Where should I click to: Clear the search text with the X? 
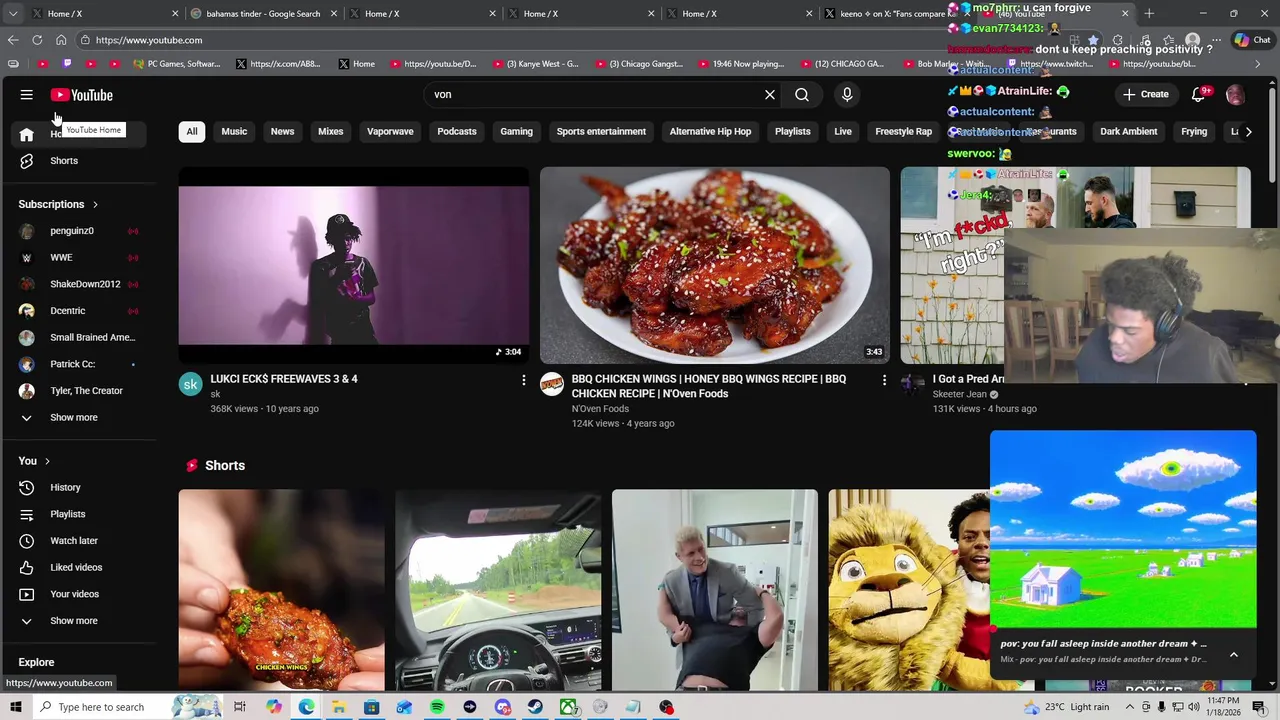(770, 94)
